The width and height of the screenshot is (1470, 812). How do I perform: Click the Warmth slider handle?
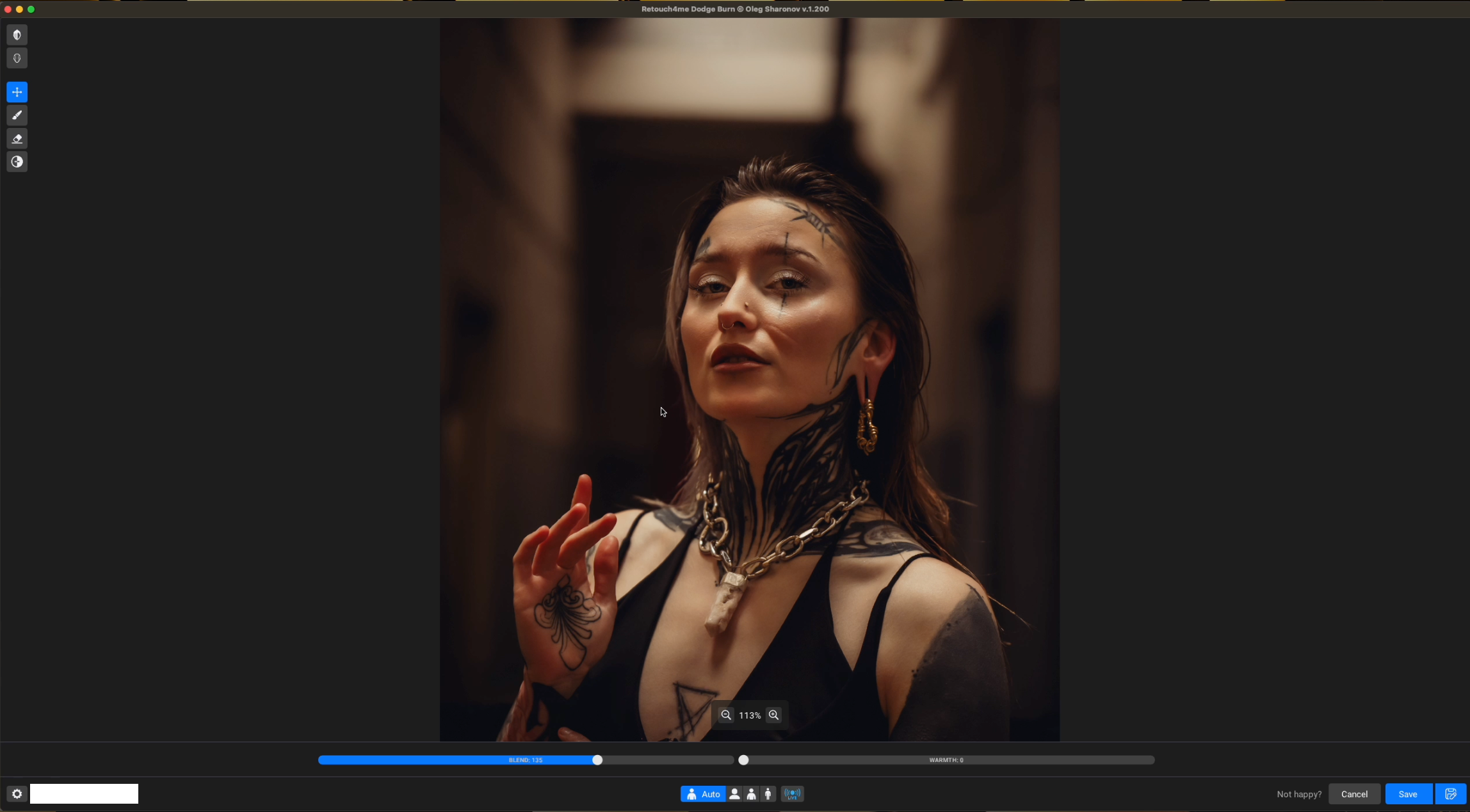743,760
